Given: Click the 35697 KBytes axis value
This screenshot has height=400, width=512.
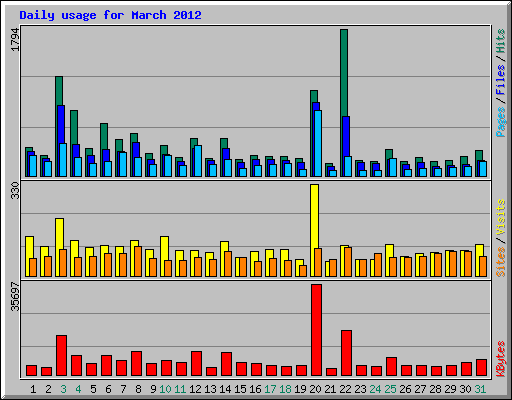Looking at the screenshot, I should click(16, 297).
